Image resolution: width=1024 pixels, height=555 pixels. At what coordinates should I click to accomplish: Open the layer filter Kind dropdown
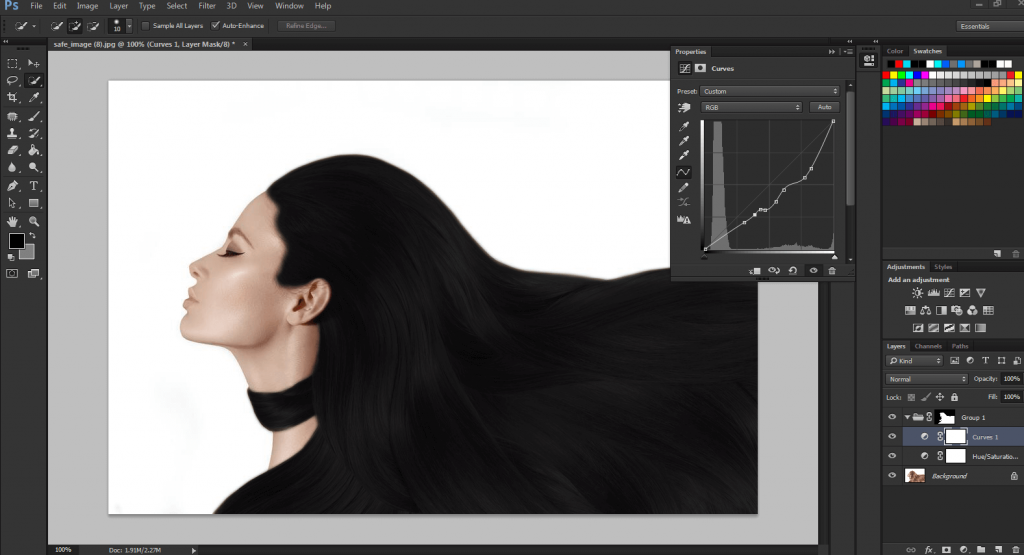point(914,360)
